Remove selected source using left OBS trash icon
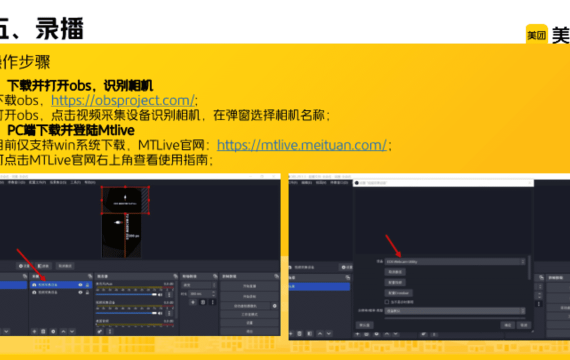 coord(43,331)
